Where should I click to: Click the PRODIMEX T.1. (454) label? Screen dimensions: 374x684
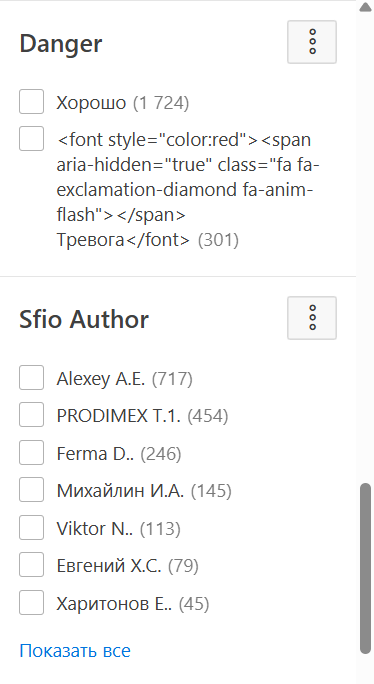point(142,416)
